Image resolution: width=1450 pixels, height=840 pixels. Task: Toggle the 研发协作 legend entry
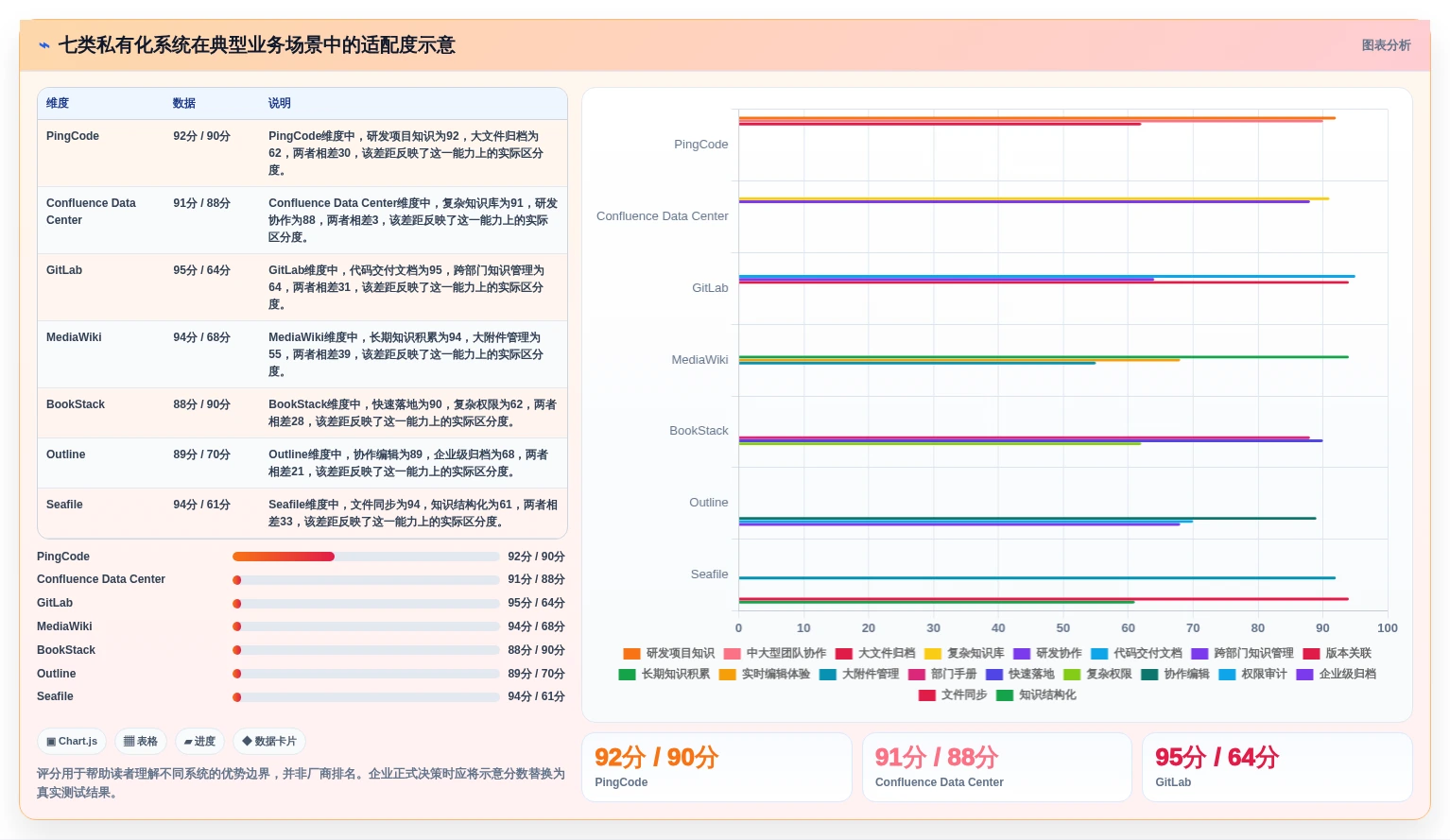click(x=1047, y=653)
